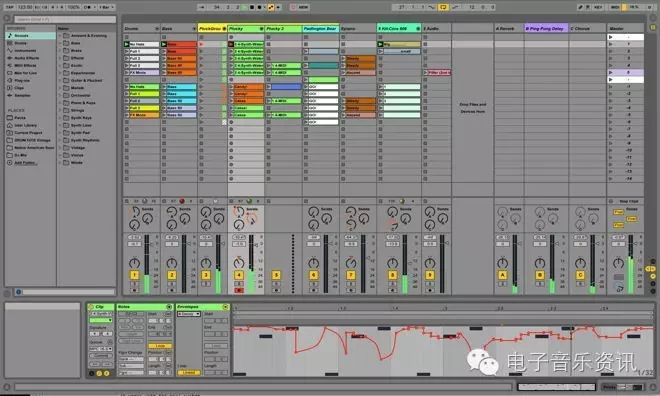660x396 pixels.
Task: Enable Draw Mode pencil icon
Action: tap(580, 7)
